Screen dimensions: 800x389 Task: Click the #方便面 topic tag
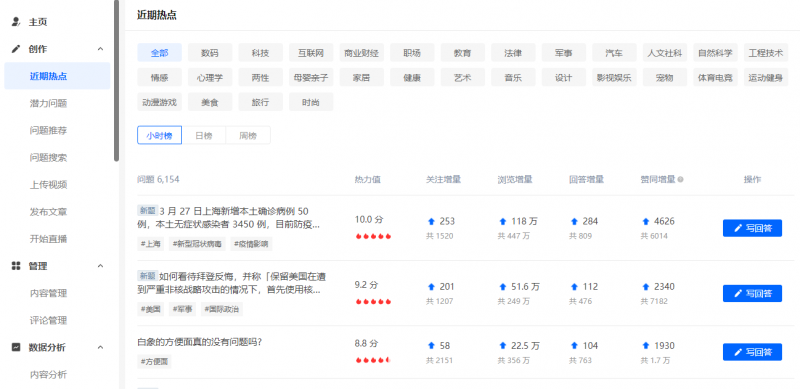[x=155, y=361]
